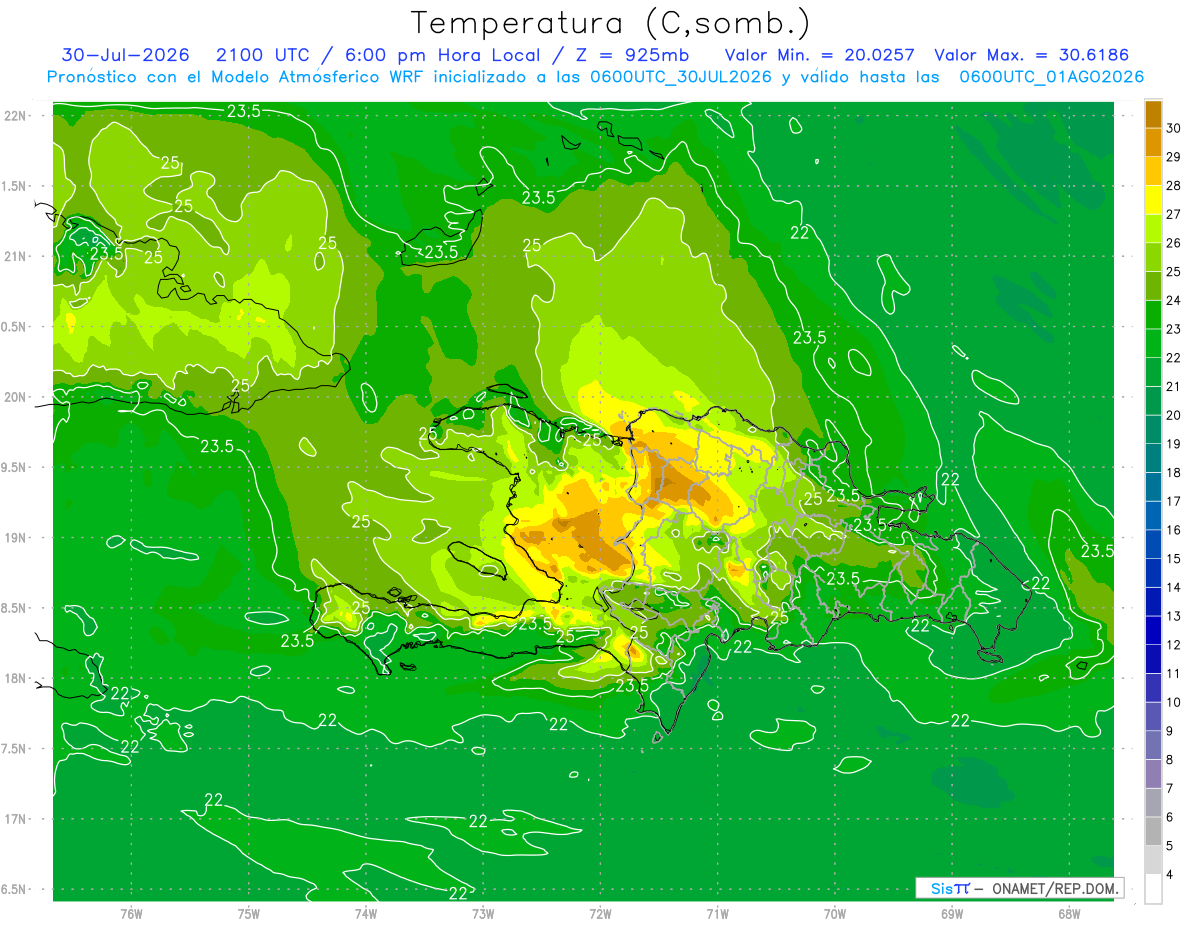Pick the white swatch below colorbar label 4
The height and width of the screenshot is (927, 1200).
tap(1153, 888)
